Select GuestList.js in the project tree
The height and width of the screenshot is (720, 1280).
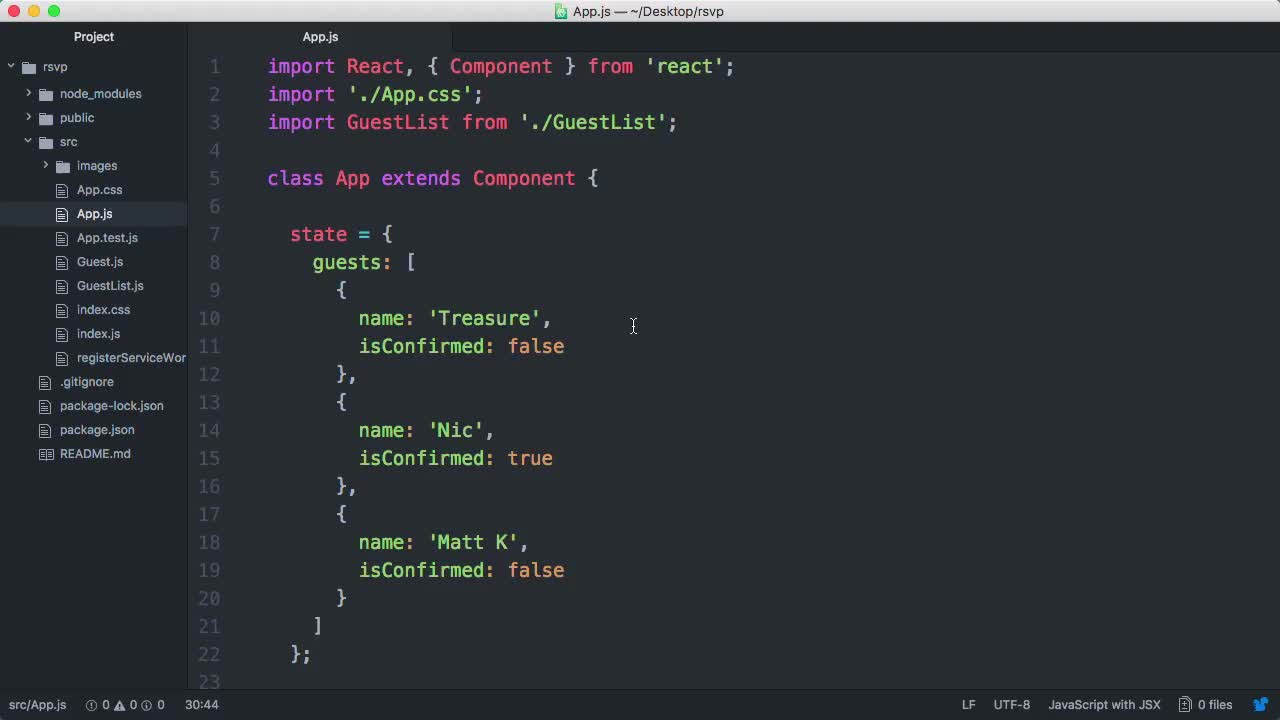[110, 286]
